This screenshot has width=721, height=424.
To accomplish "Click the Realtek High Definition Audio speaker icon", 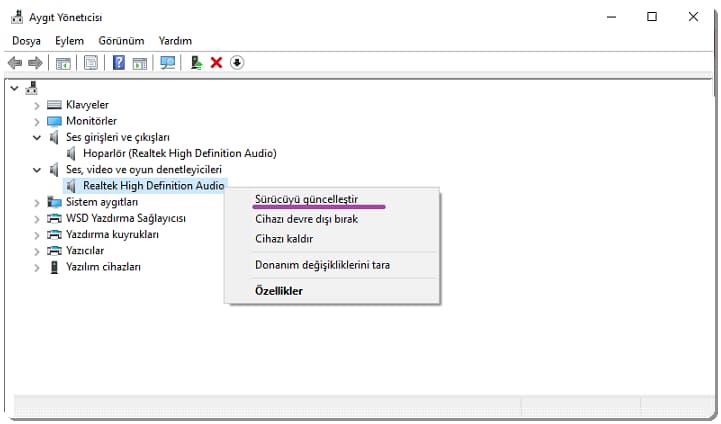I will click(x=71, y=186).
